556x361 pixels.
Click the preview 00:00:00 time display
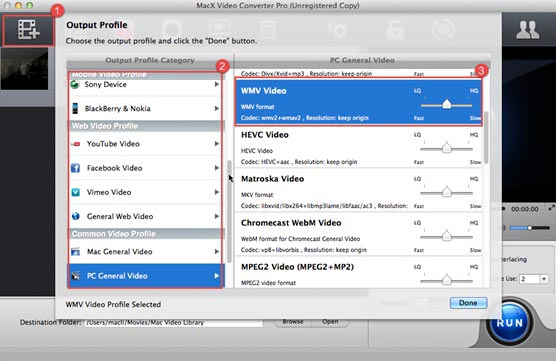click(x=525, y=209)
